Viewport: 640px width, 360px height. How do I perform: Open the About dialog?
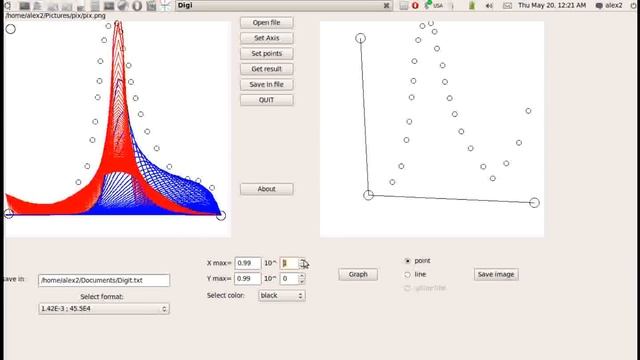[x=267, y=189]
